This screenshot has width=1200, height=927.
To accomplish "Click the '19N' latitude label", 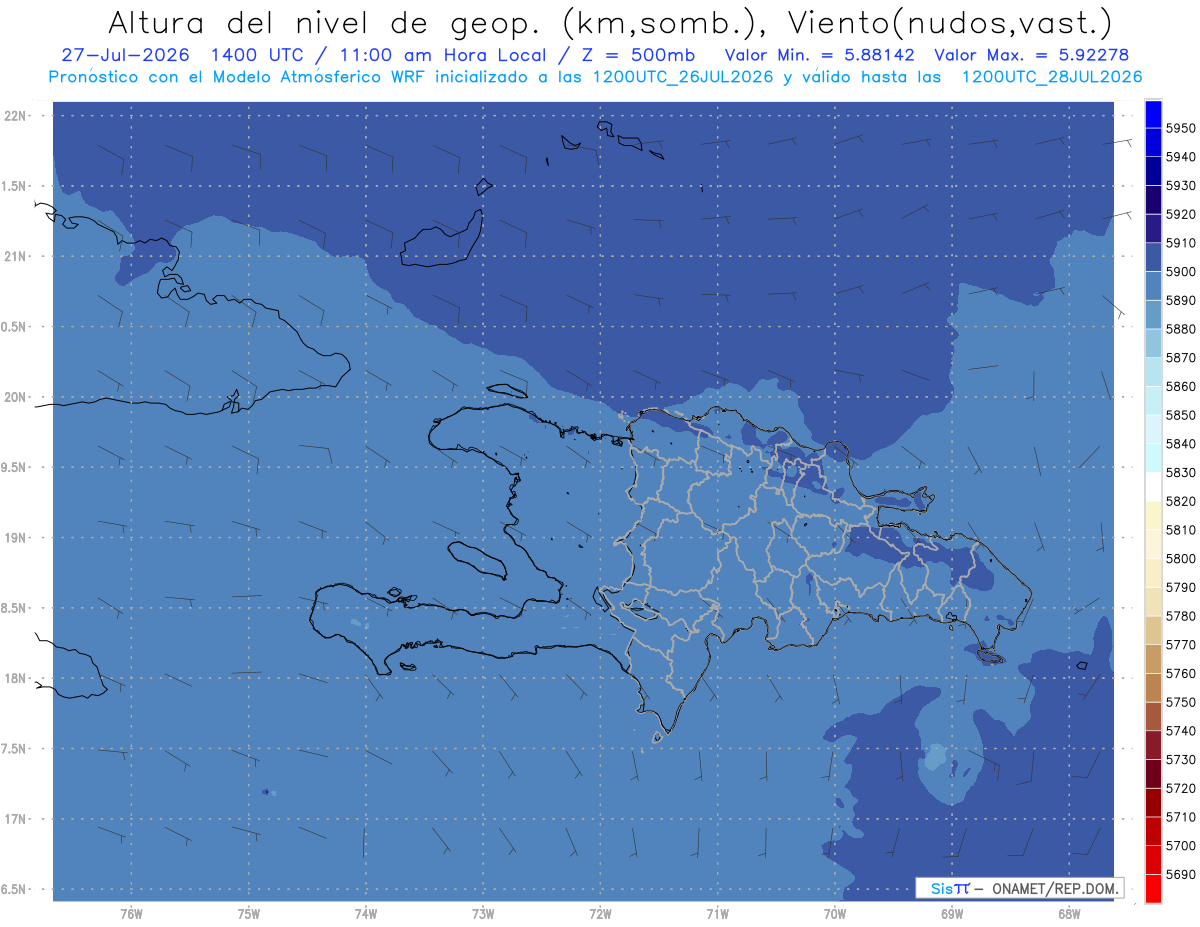I will [15, 537].
